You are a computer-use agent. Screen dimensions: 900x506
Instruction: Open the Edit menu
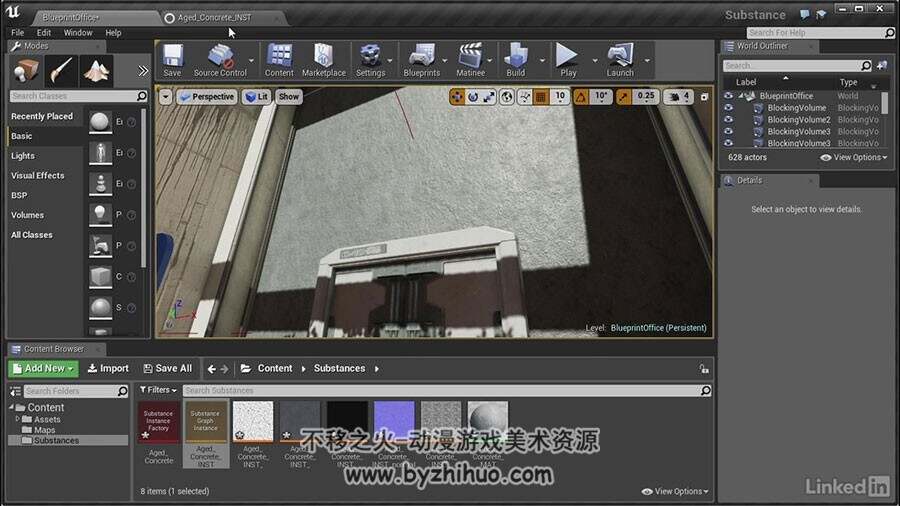click(x=44, y=33)
